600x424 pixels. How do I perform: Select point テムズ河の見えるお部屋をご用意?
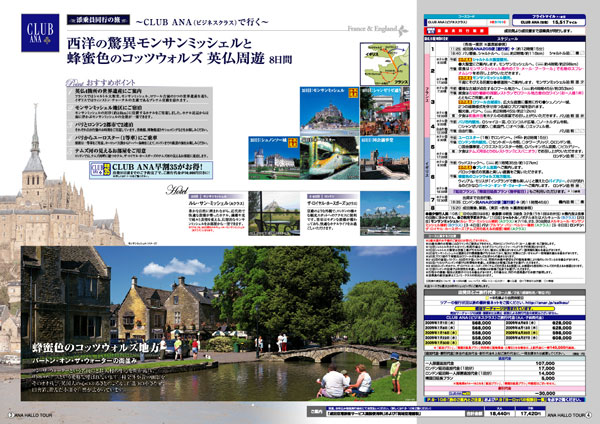point(110,151)
